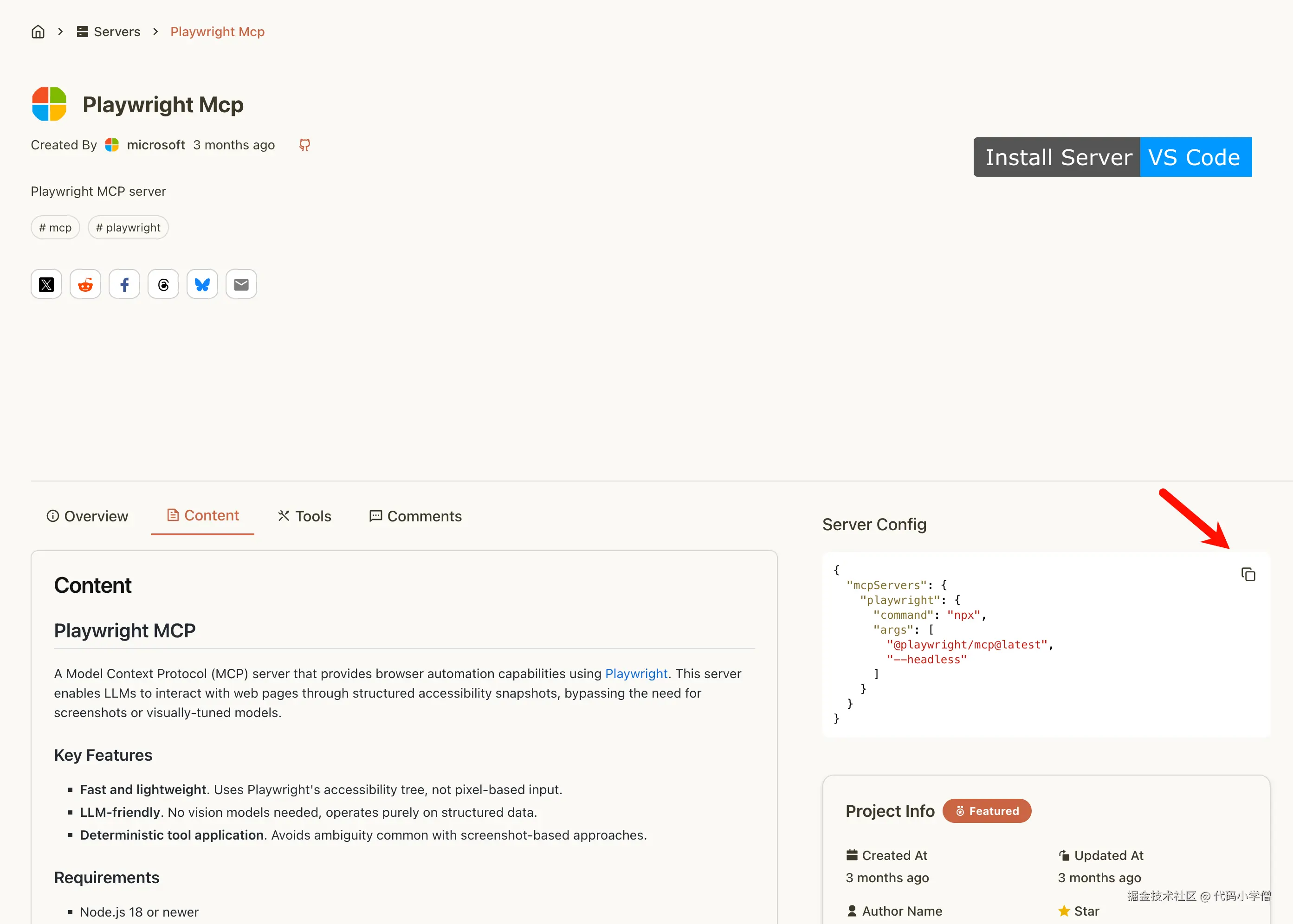
Task: Click the home icon in breadcrumb
Action: (x=38, y=32)
